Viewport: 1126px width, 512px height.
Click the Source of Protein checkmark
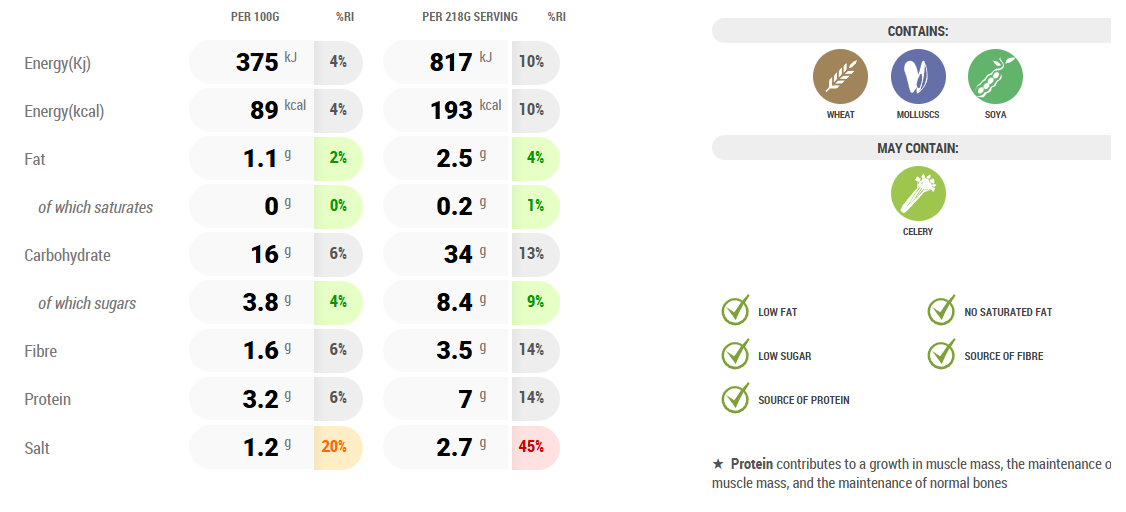736,399
